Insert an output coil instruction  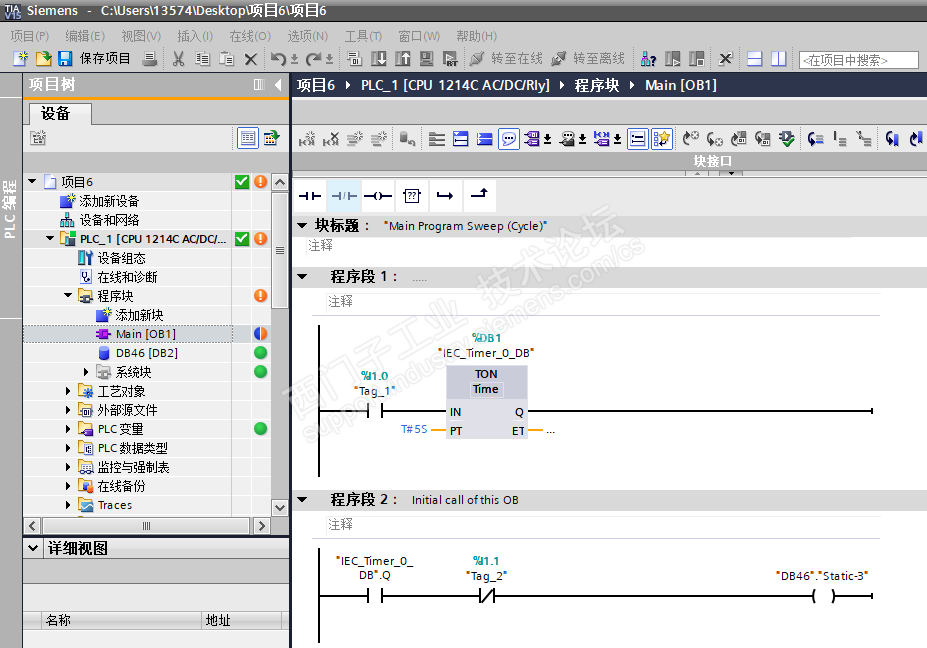[377, 195]
